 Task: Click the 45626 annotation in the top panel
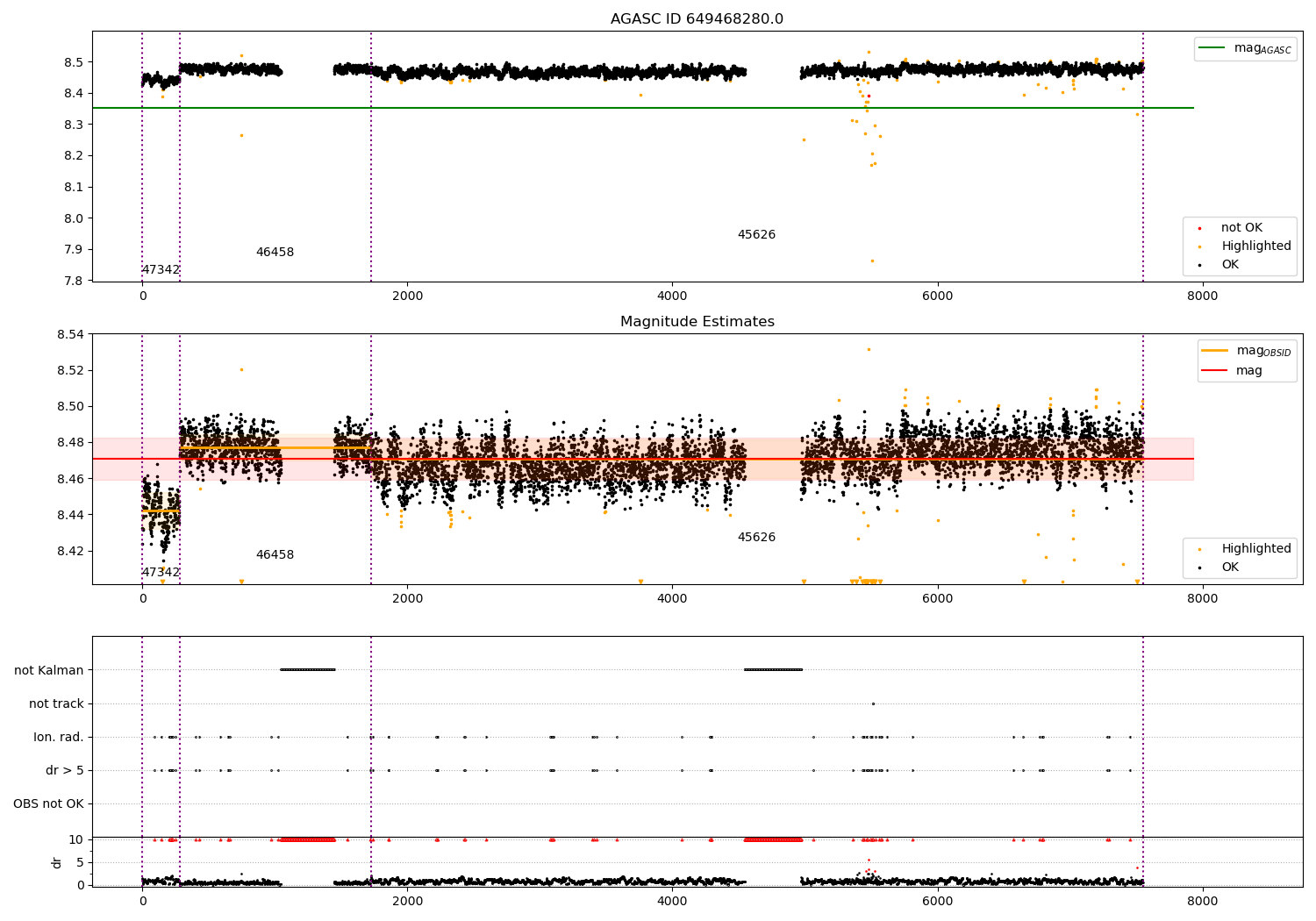(756, 235)
